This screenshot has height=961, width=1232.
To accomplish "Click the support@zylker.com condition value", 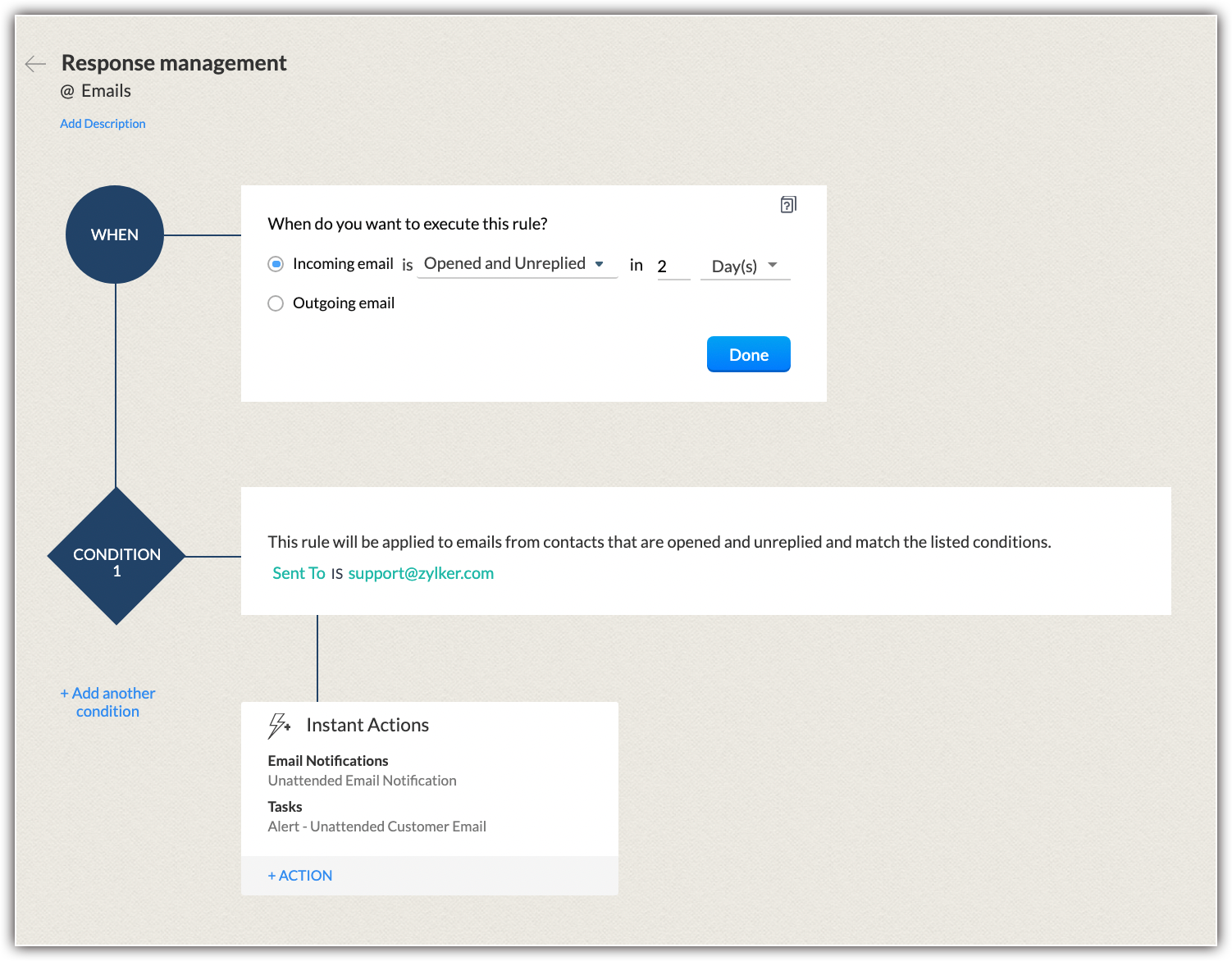I will (421, 573).
